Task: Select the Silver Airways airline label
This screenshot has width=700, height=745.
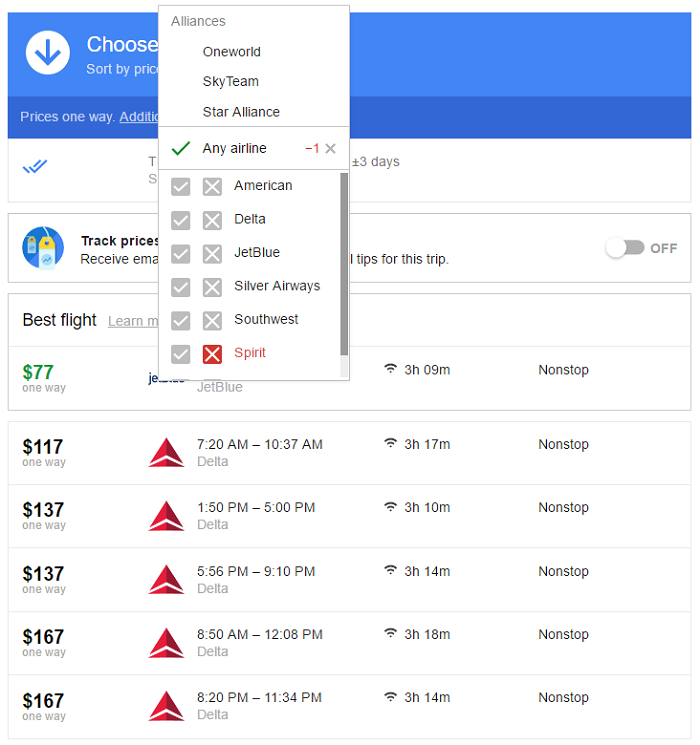Action: (x=277, y=286)
